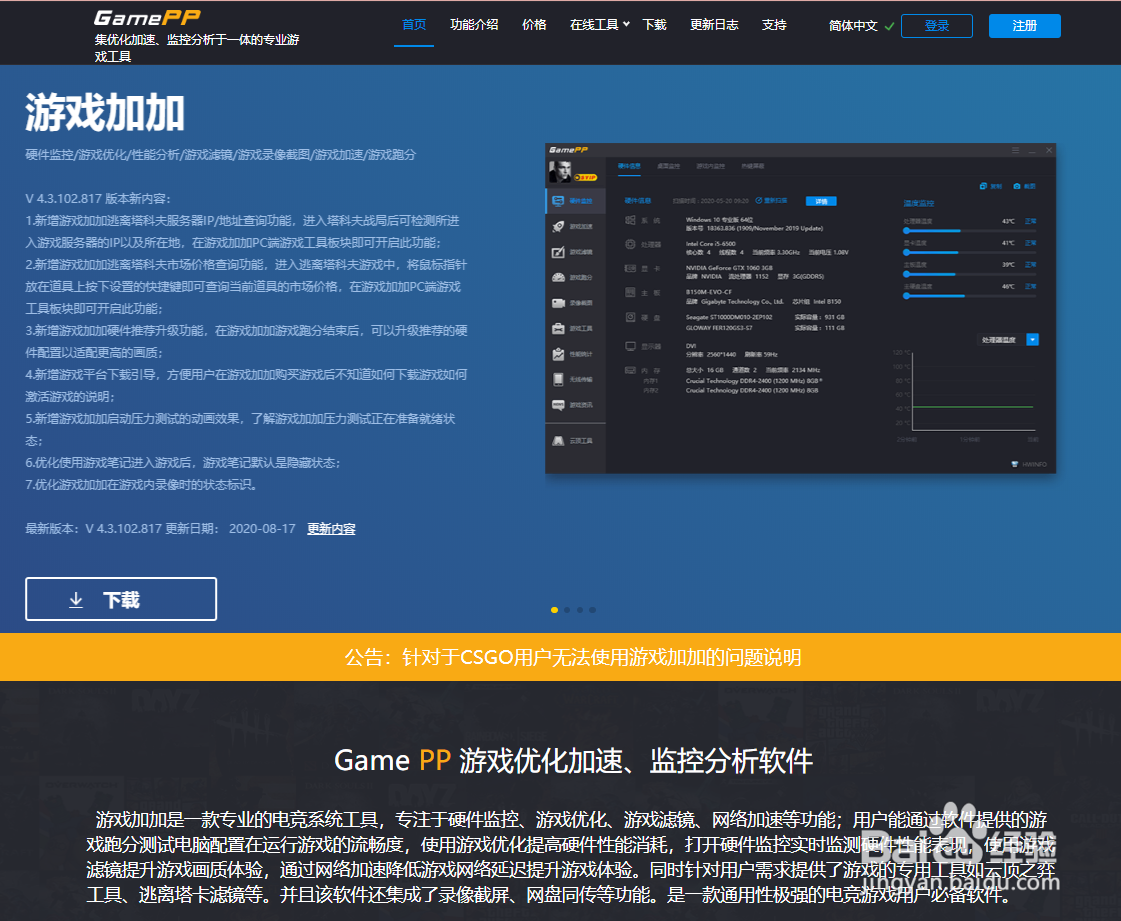The image size is (1121, 921).
Task: Click the 主板温度 39℃ slider in preview
Action: click(x=969, y=274)
